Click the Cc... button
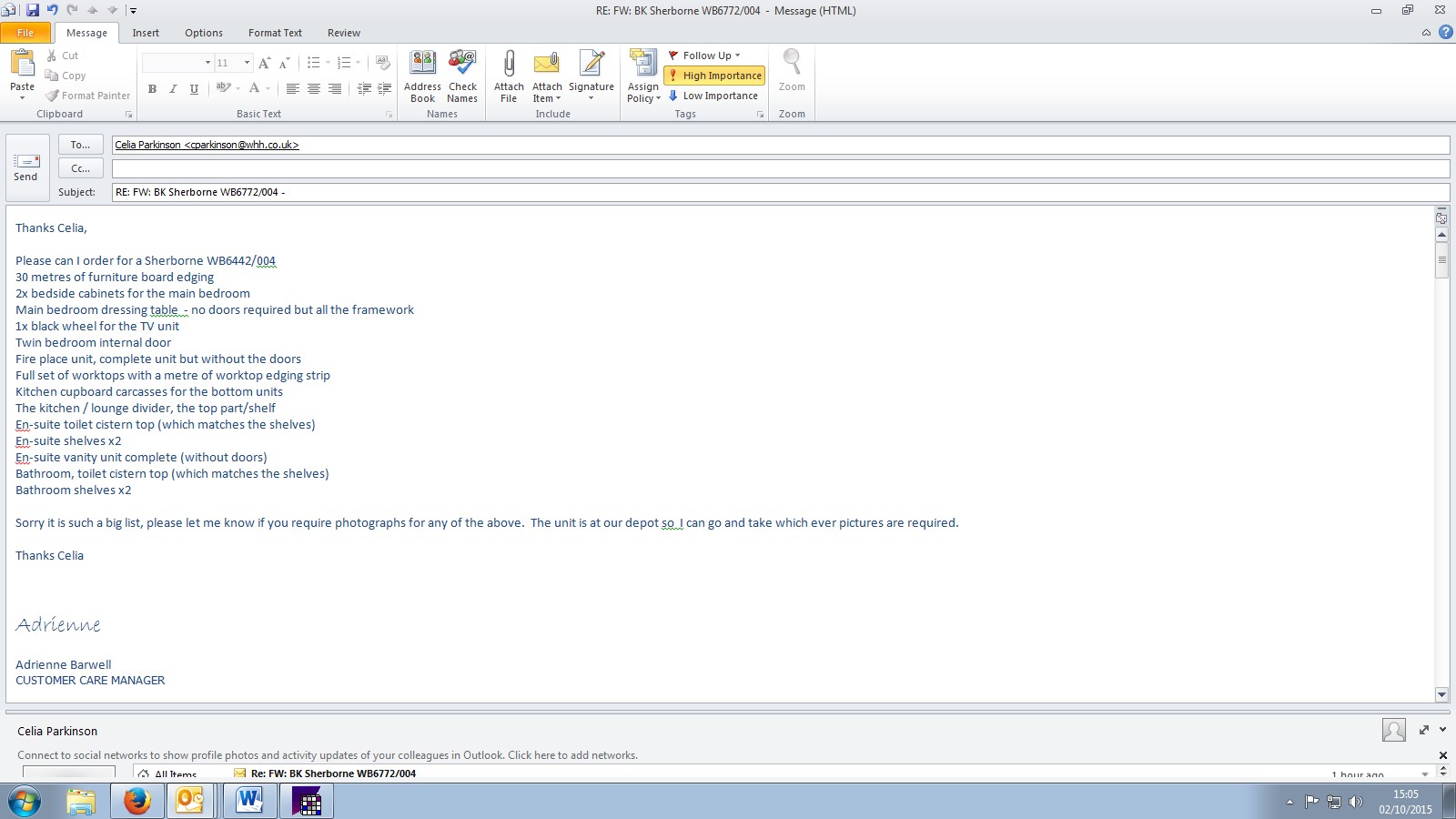This screenshot has height=819, width=1456. pyautogui.click(x=80, y=168)
